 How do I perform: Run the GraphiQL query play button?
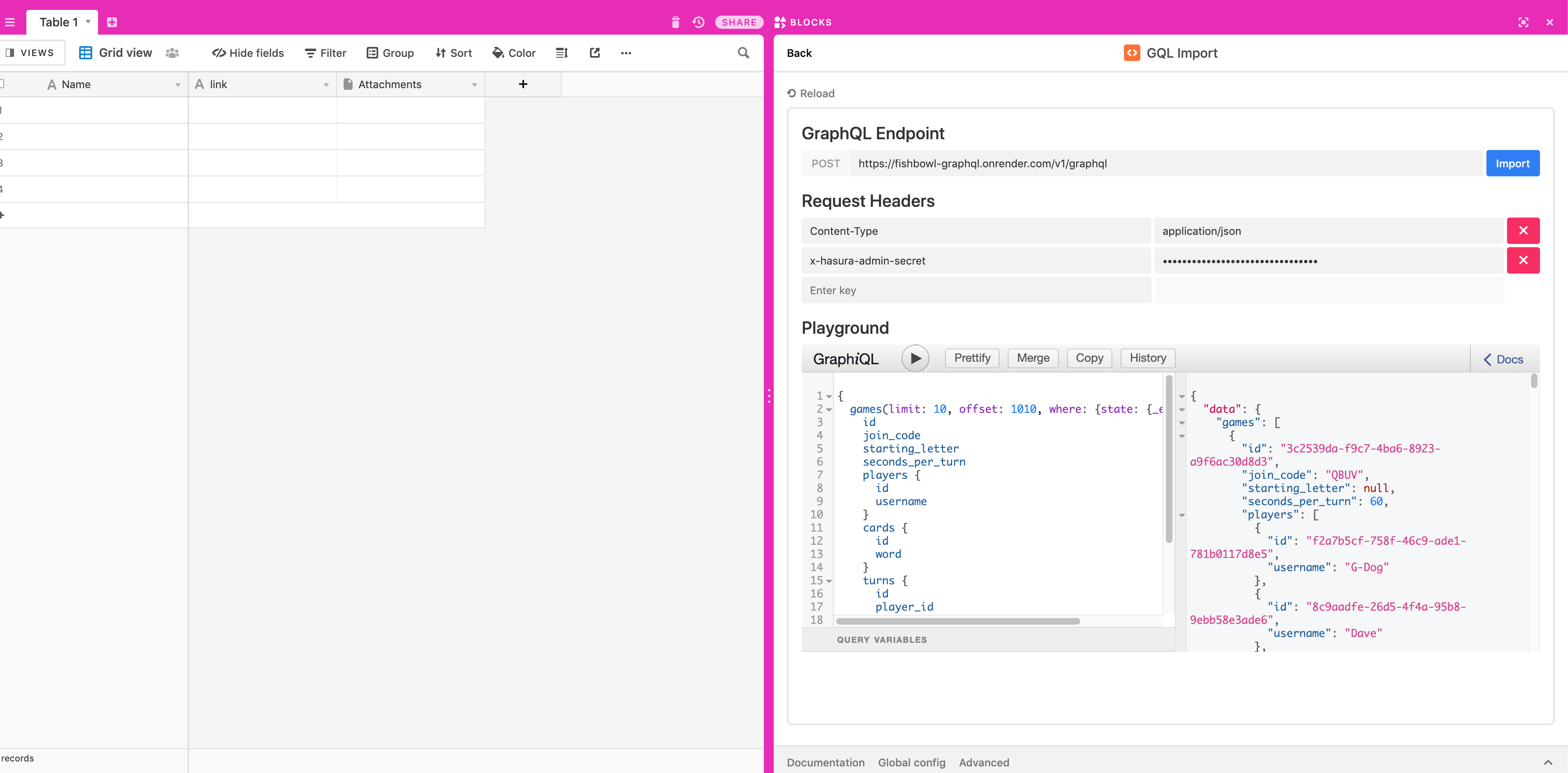[915, 358]
